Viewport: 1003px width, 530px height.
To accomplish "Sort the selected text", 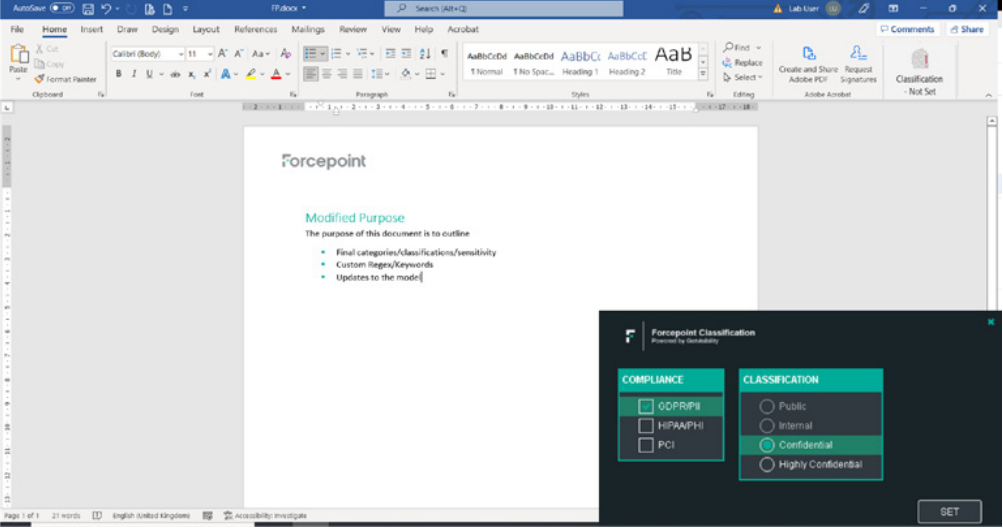I will tap(425, 54).
